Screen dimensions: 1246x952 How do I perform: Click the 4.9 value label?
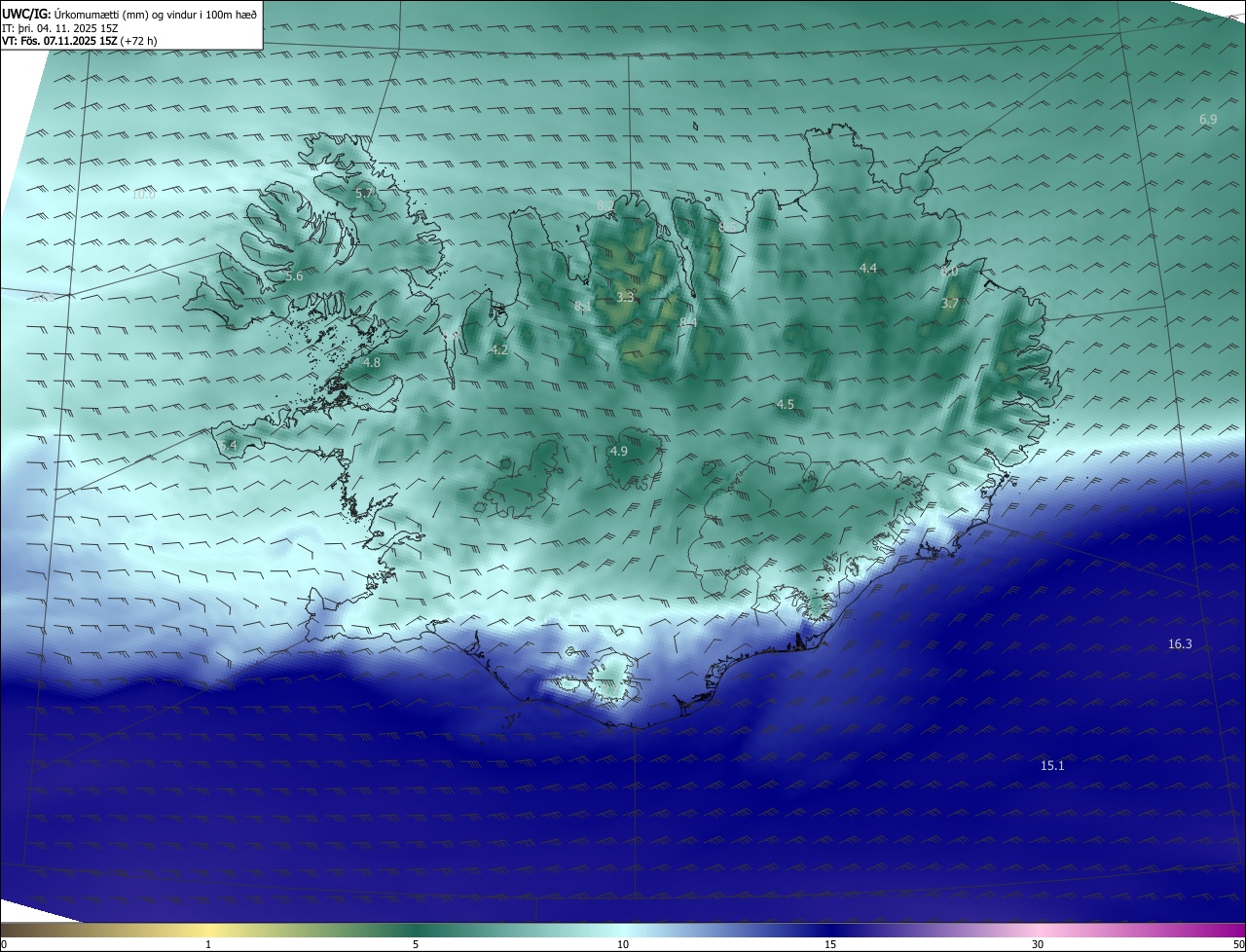tap(618, 451)
